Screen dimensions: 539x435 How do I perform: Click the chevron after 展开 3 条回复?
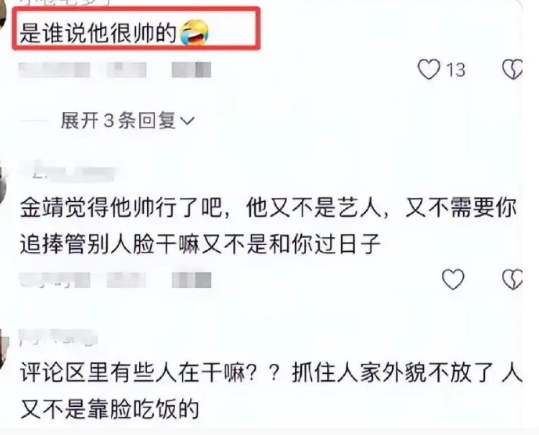point(187,121)
